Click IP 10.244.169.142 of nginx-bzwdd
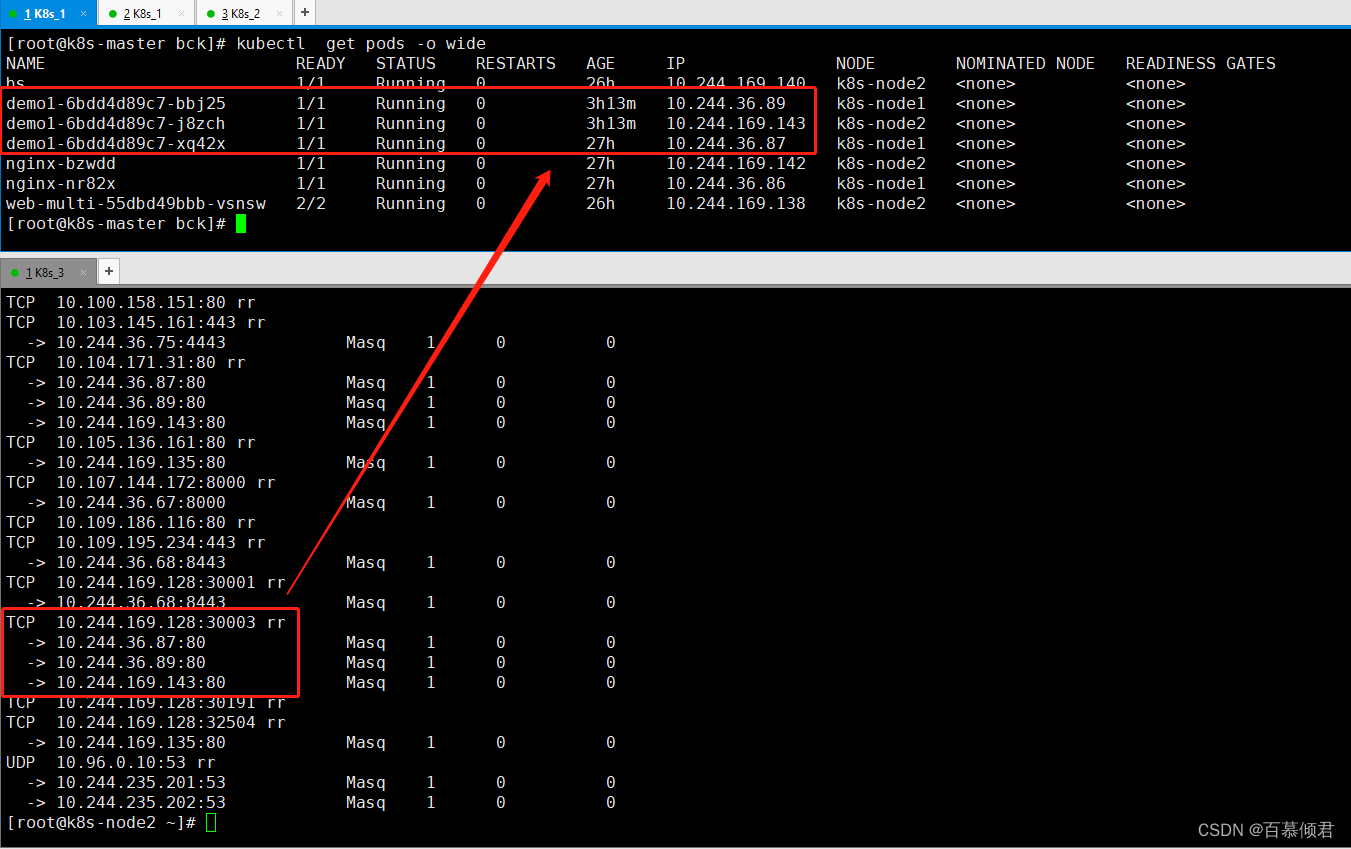 736,164
